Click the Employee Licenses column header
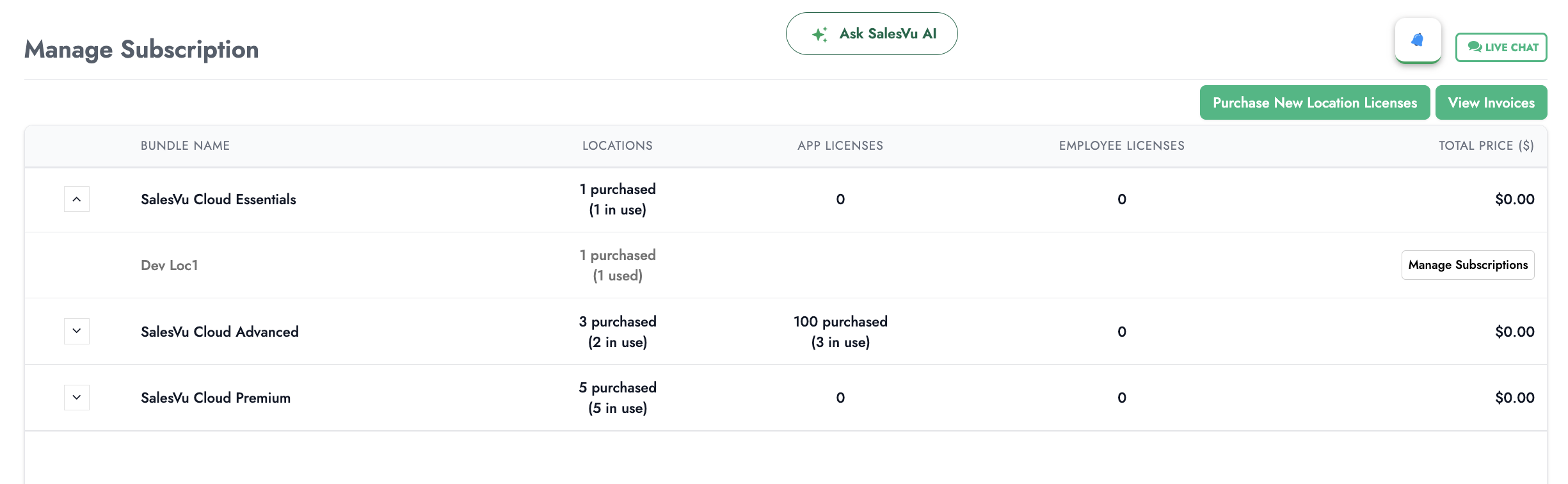Screen dimensions: 1568x484 point(1121,146)
